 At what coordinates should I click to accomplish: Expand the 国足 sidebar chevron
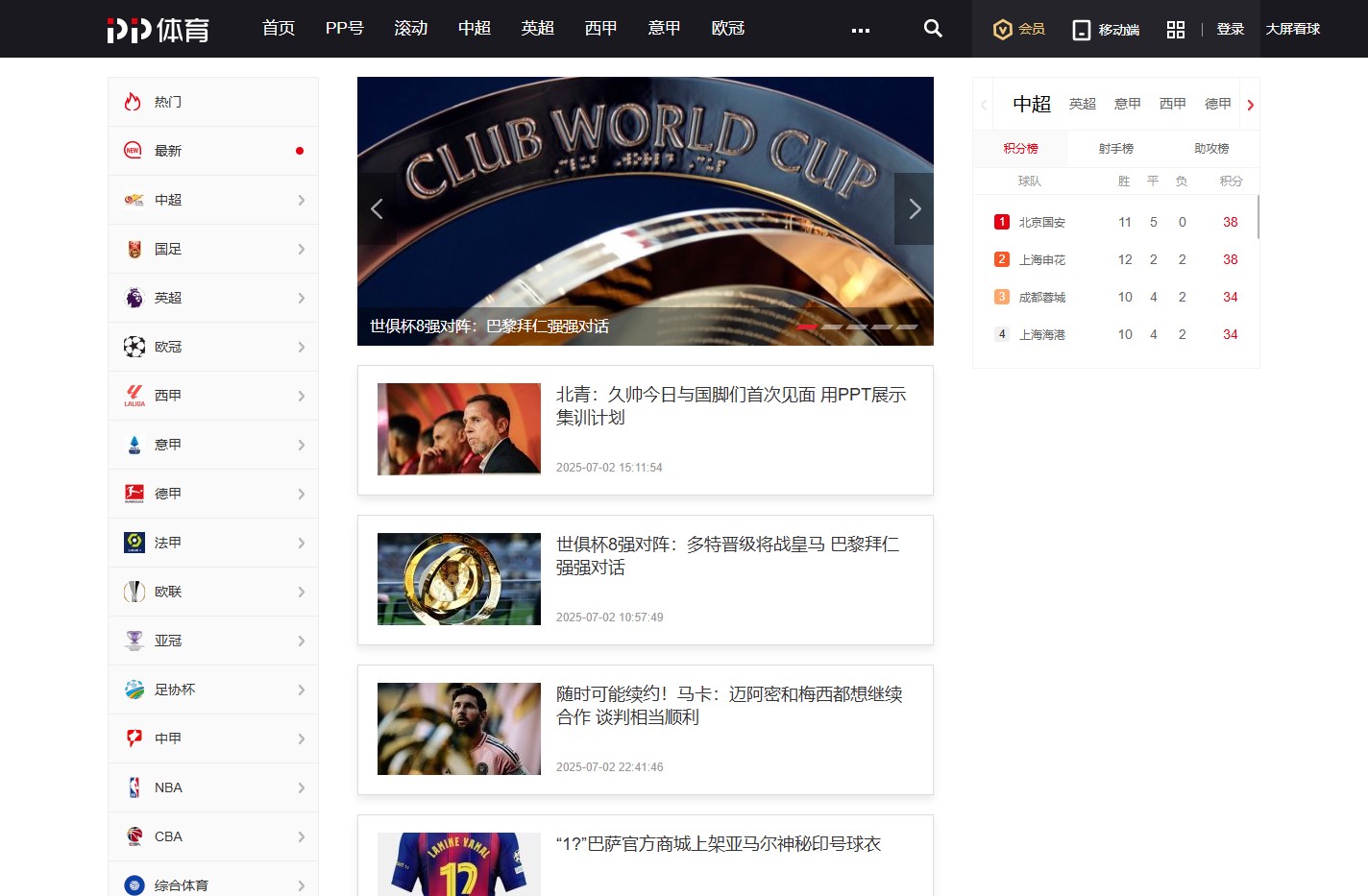coord(302,249)
